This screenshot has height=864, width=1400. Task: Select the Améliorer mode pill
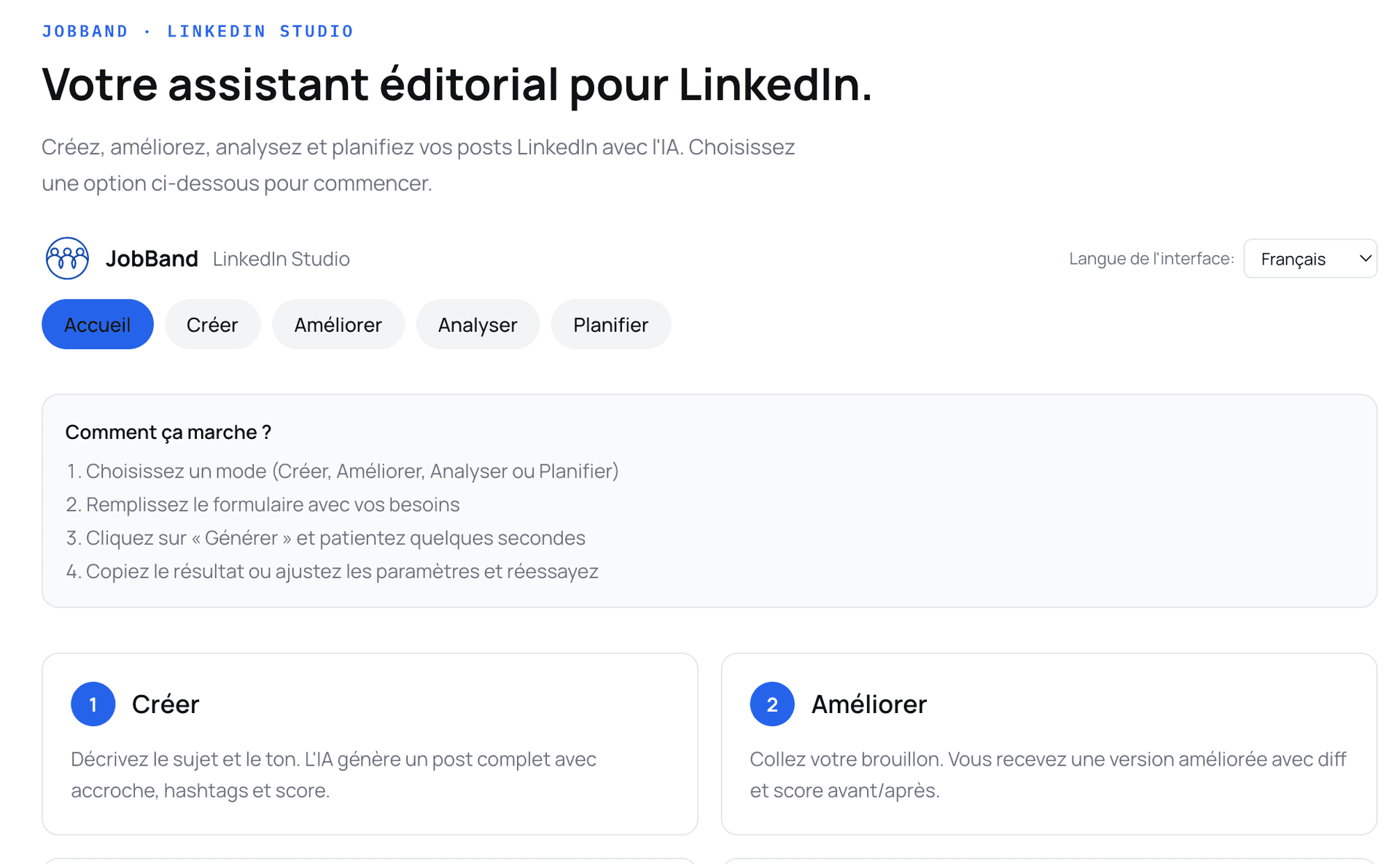[338, 324]
